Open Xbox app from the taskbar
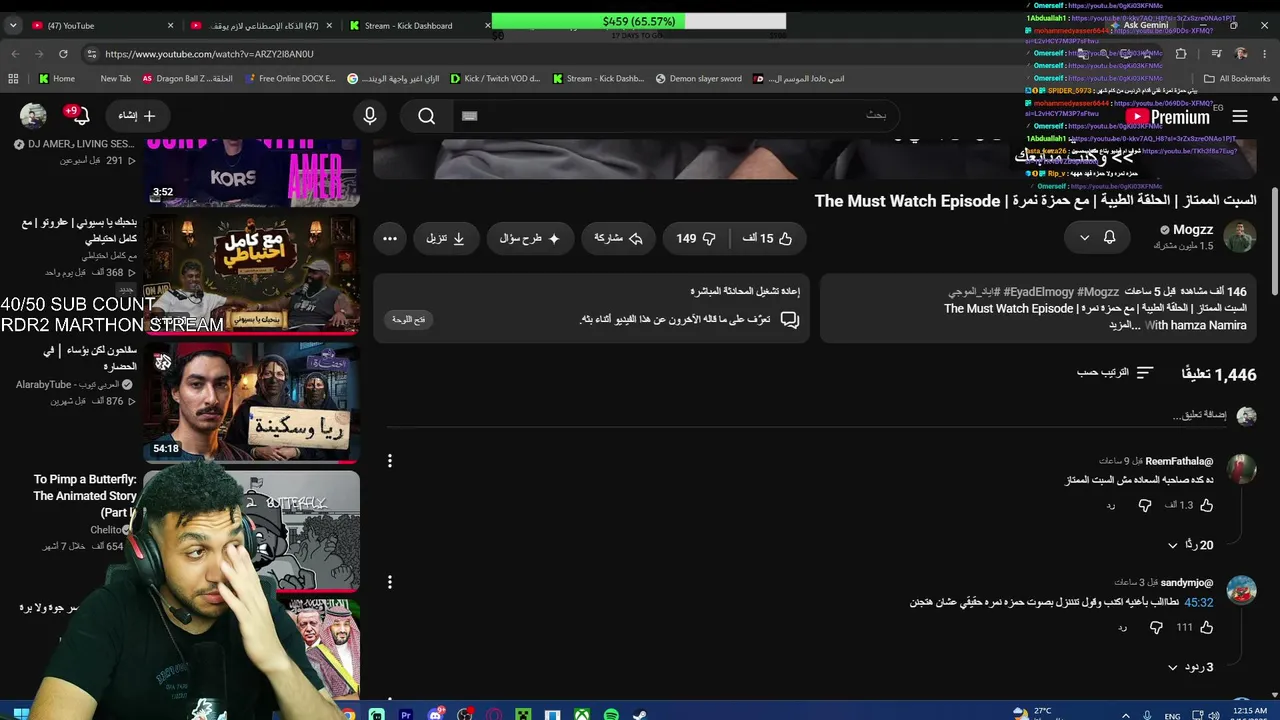The width and height of the screenshot is (1280, 720). 582,714
